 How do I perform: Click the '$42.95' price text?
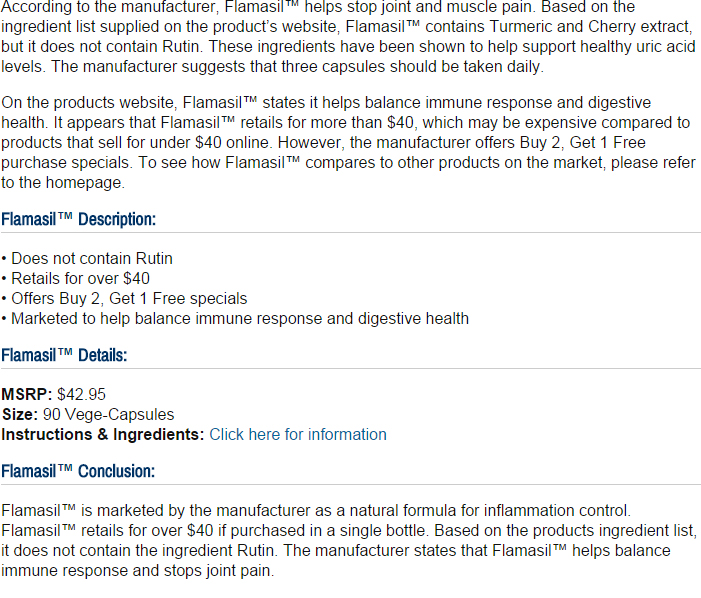(x=81, y=394)
